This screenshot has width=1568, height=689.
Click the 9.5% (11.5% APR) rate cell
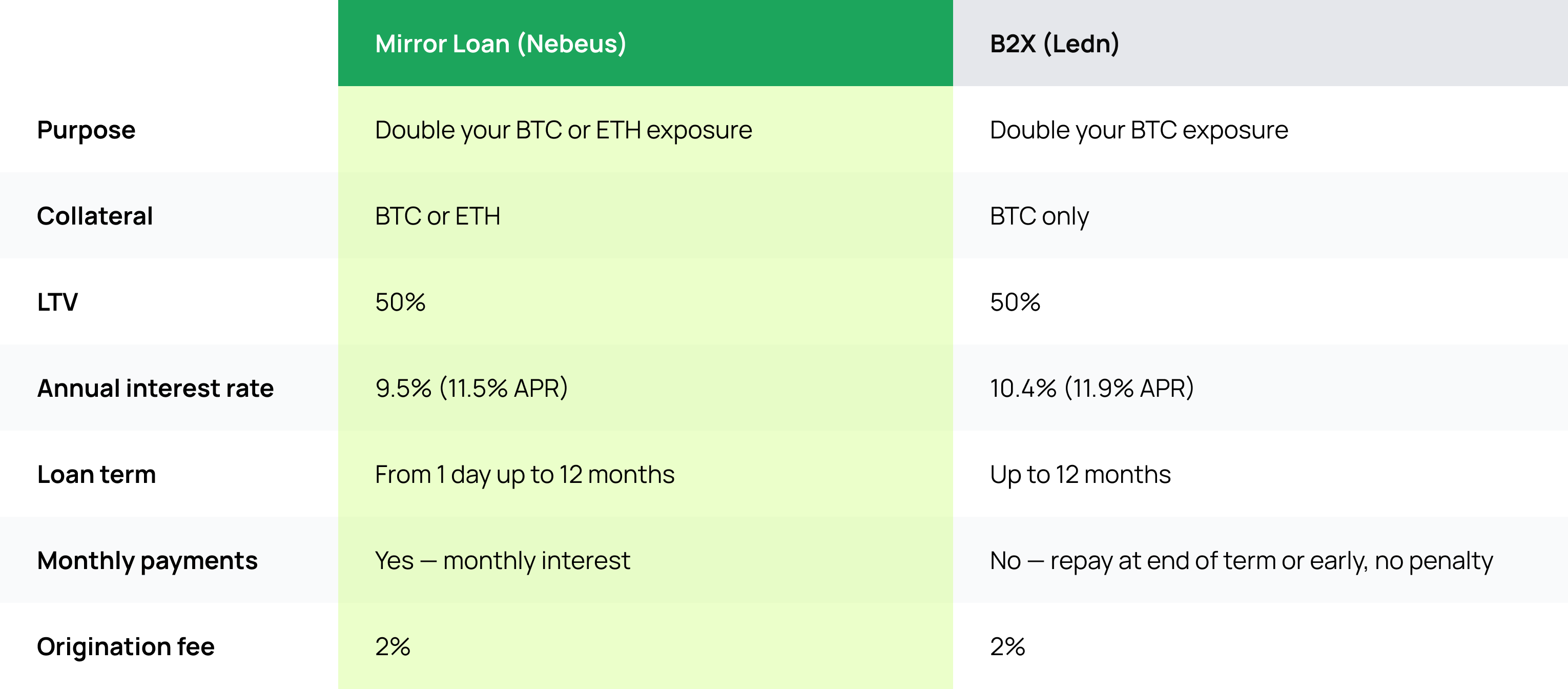[471, 389]
